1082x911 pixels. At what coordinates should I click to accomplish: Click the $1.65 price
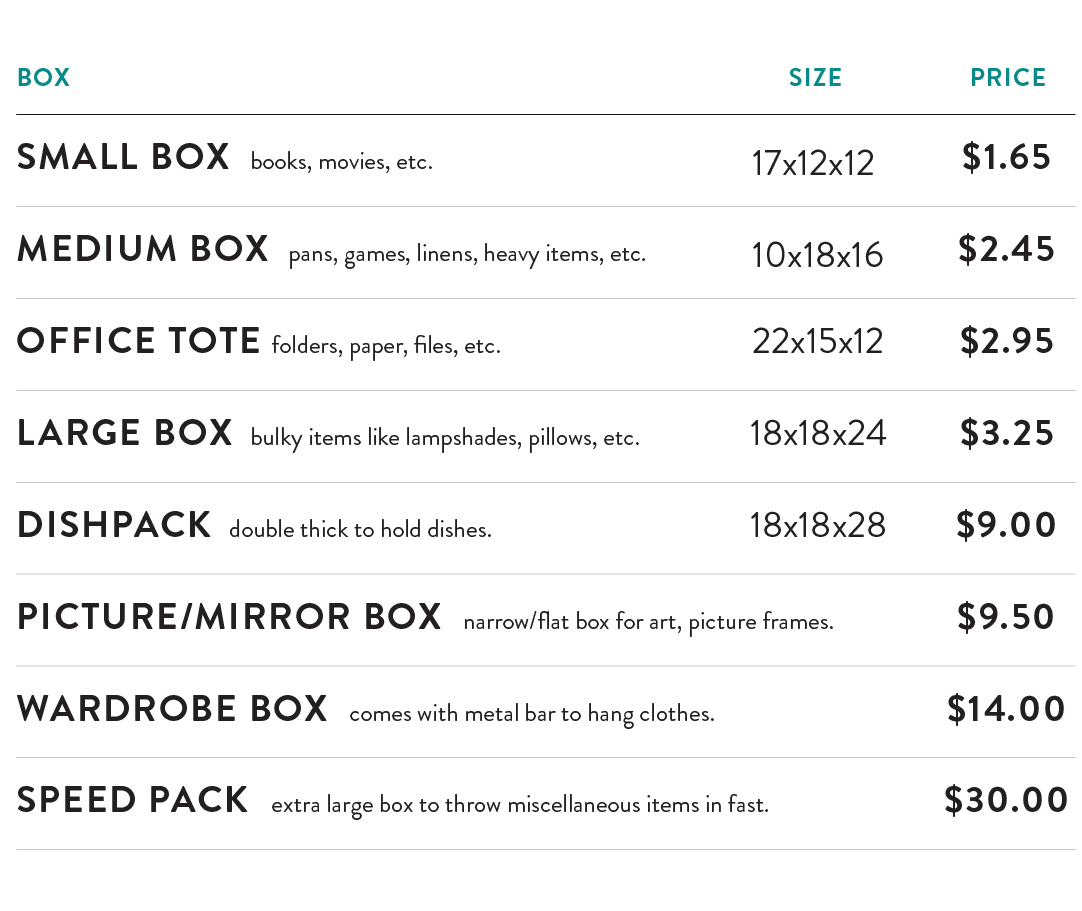[x=1007, y=157]
